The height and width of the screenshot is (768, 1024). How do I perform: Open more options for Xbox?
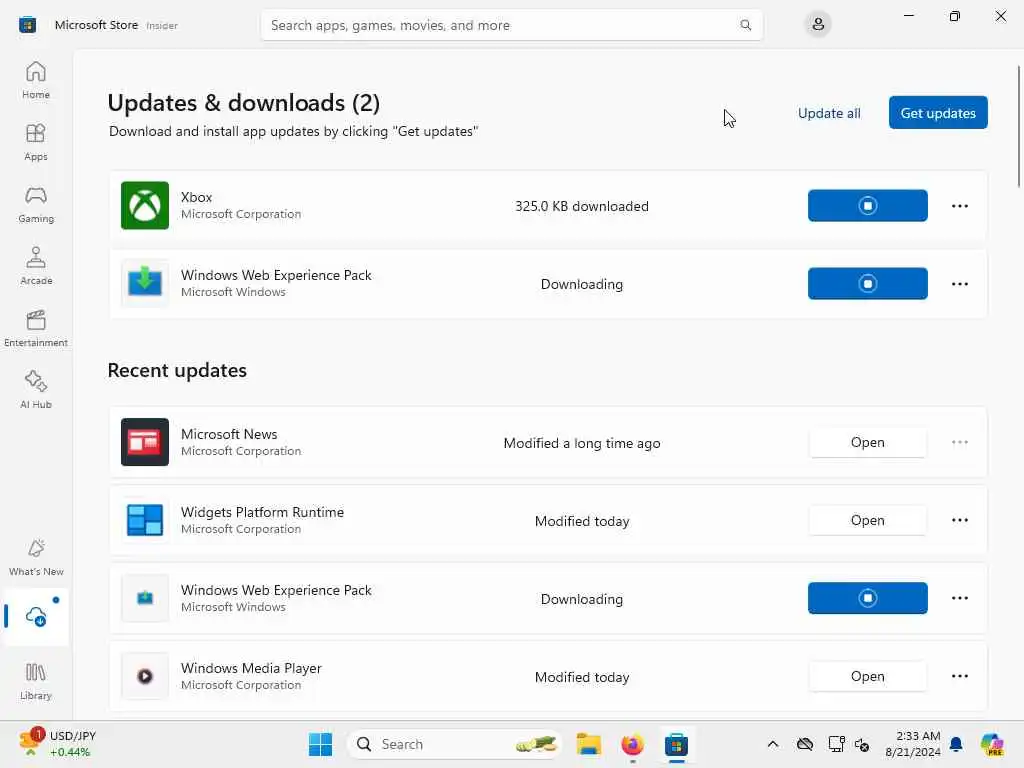959,206
